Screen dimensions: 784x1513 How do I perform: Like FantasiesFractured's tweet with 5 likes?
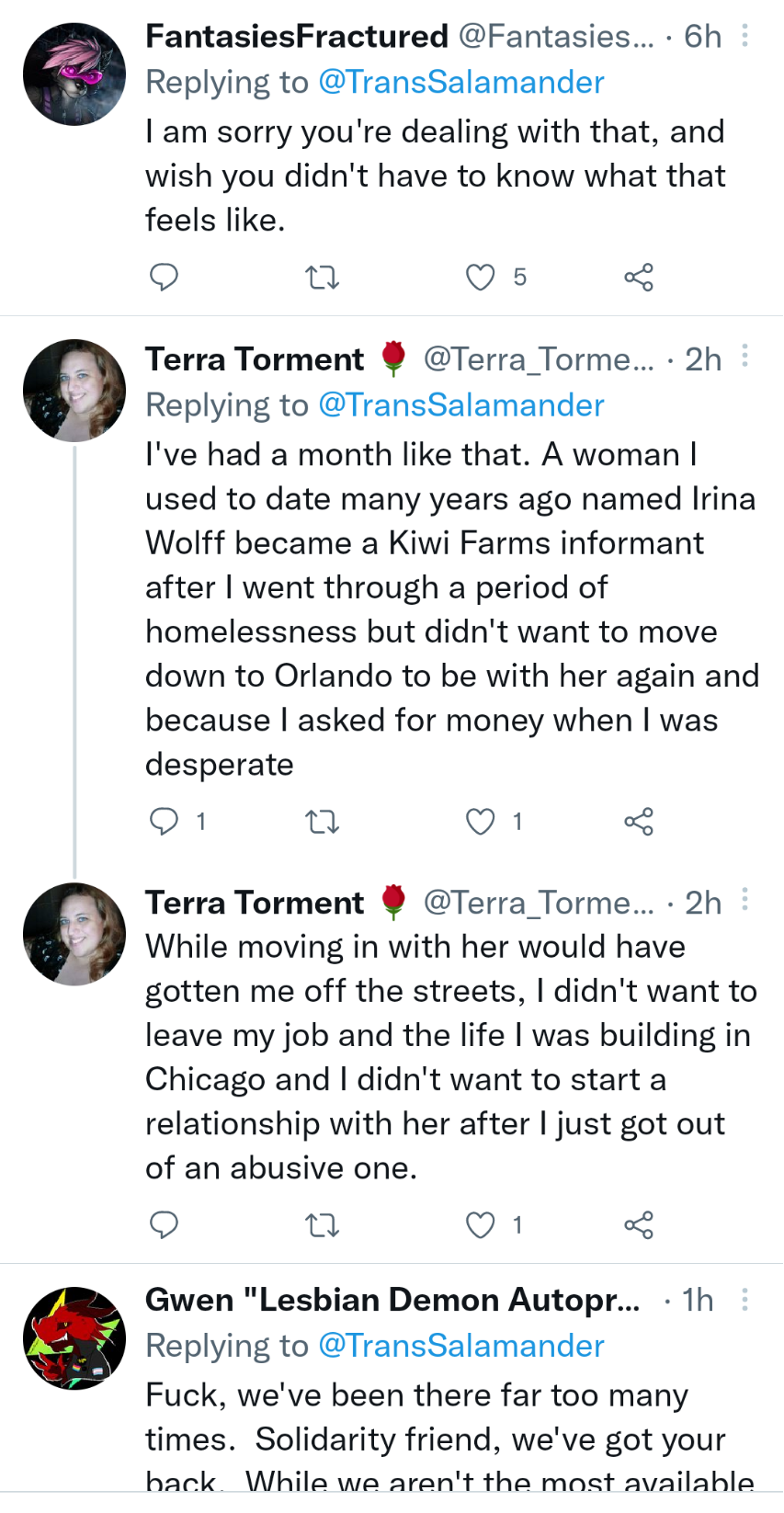coord(480,277)
